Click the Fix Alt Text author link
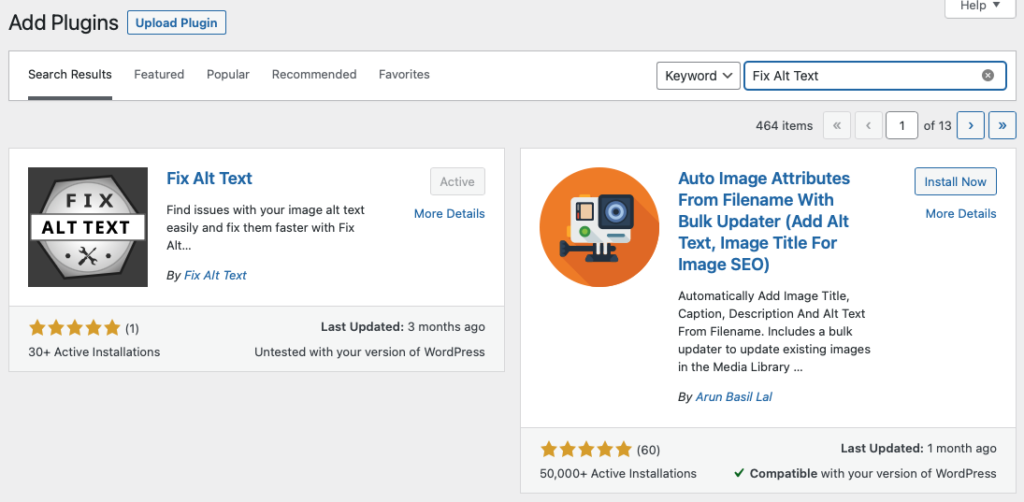1024x502 pixels. tap(215, 275)
